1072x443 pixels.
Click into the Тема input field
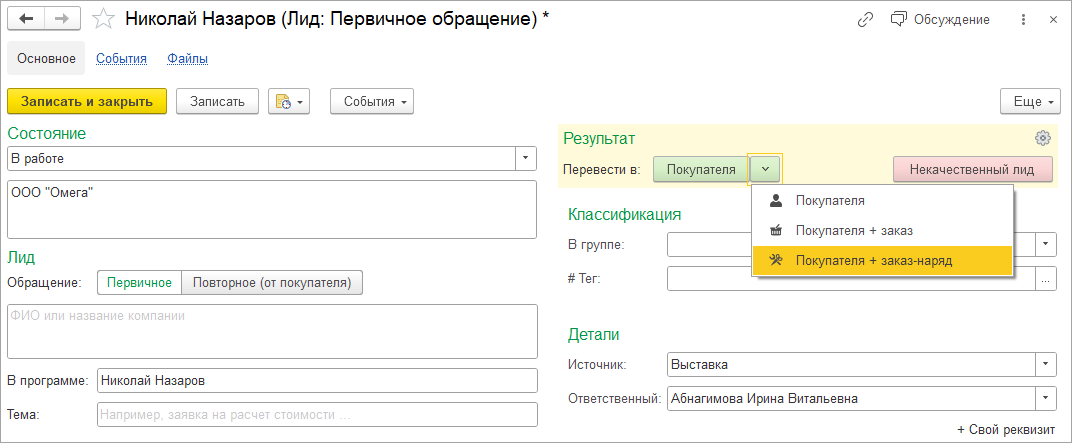pos(316,414)
